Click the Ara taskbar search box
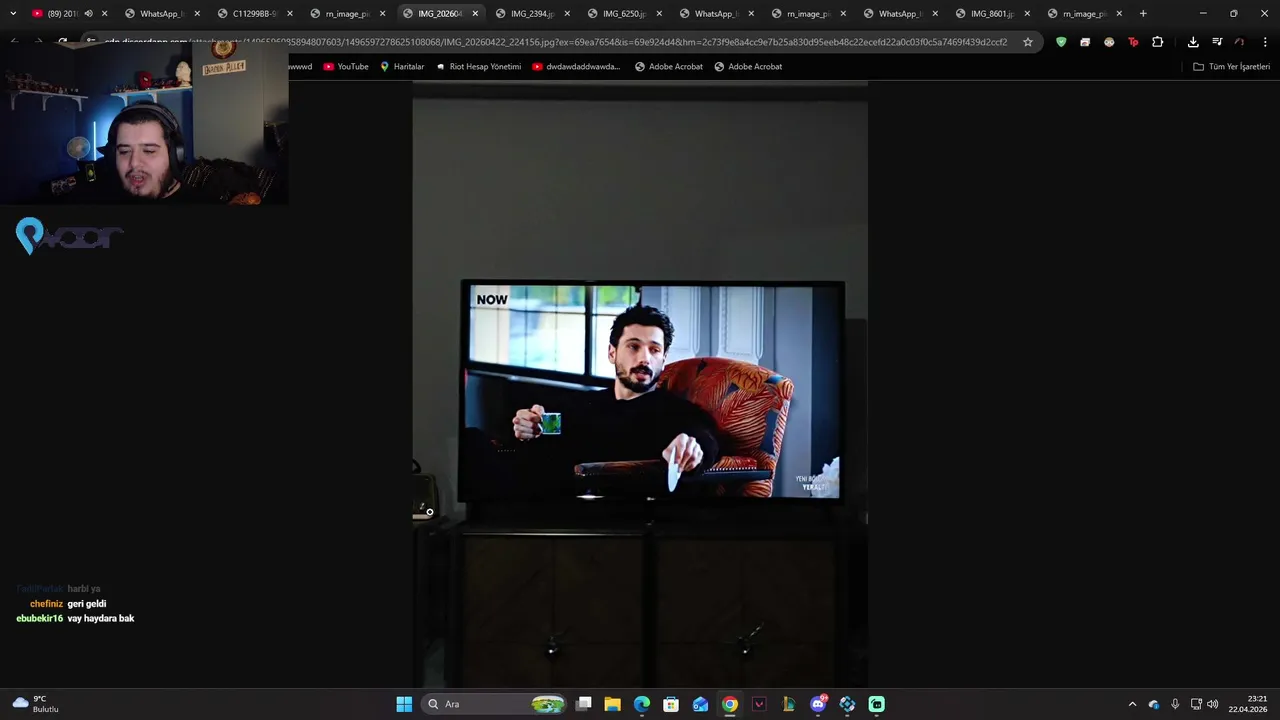The image size is (1280, 720). [495, 704]
